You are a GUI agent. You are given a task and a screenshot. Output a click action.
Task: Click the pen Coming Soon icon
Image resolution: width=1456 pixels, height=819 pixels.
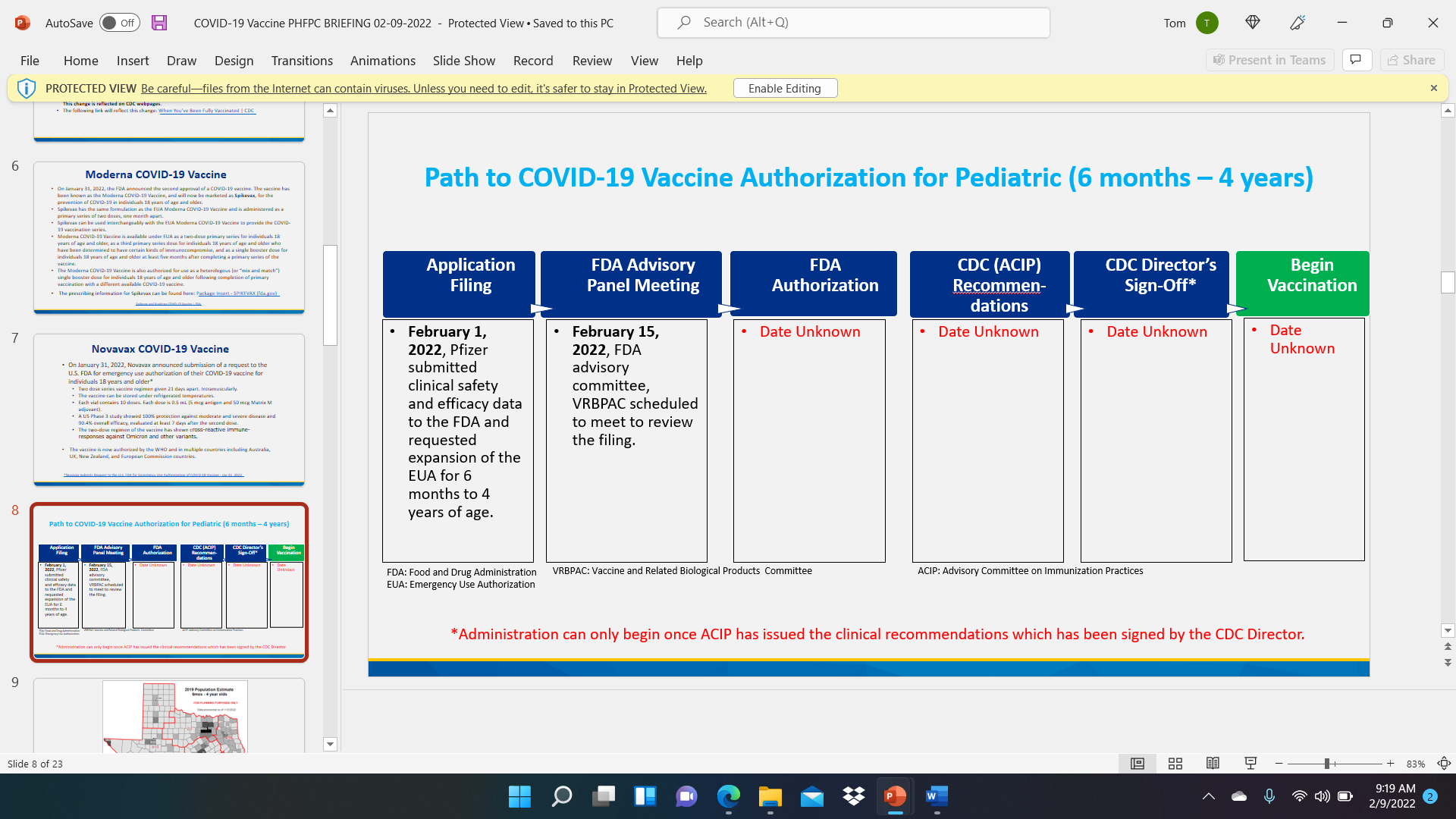[1298, 23]
